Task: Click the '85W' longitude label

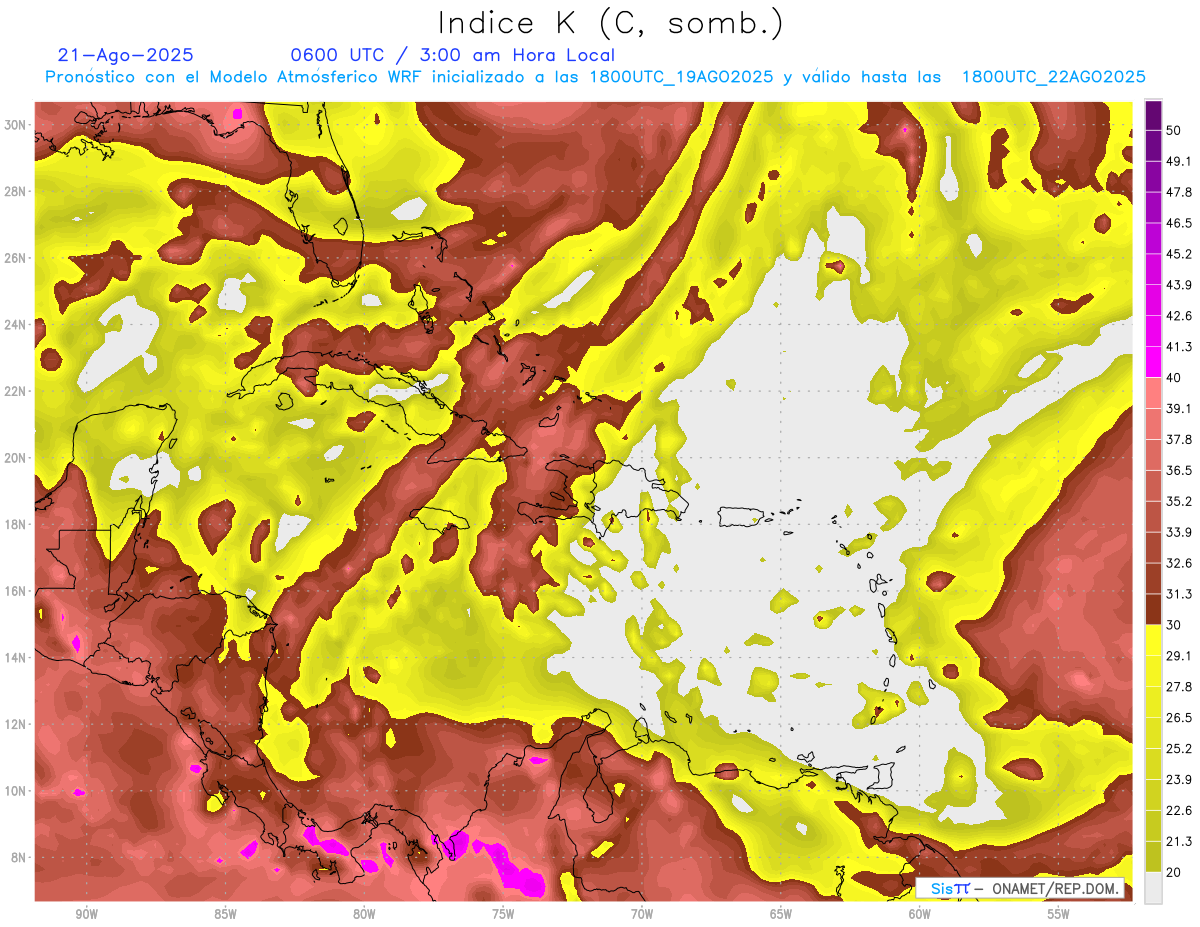Action: [225, 913]
